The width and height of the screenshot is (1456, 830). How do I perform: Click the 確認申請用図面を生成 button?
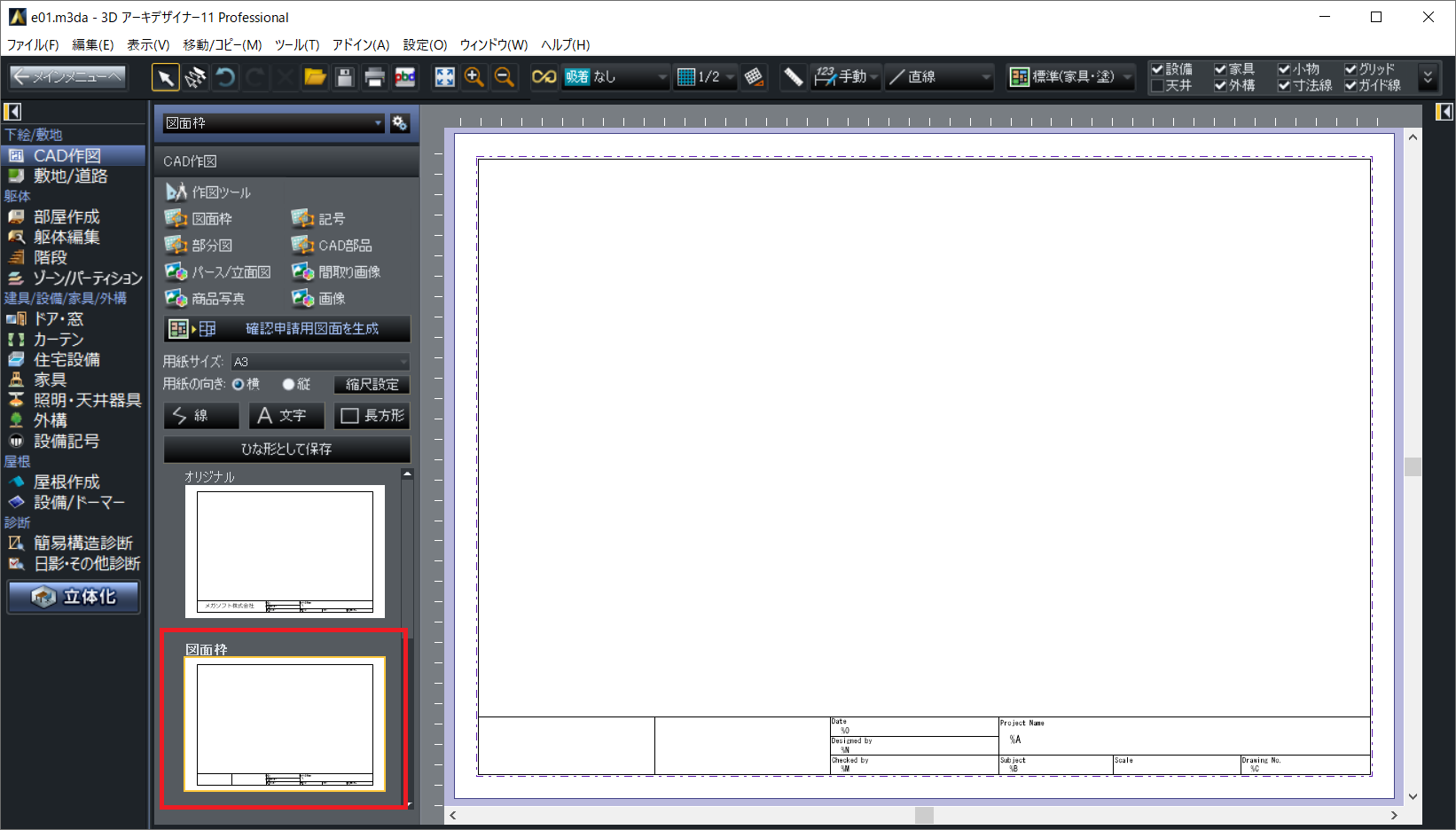pos(286,329)
